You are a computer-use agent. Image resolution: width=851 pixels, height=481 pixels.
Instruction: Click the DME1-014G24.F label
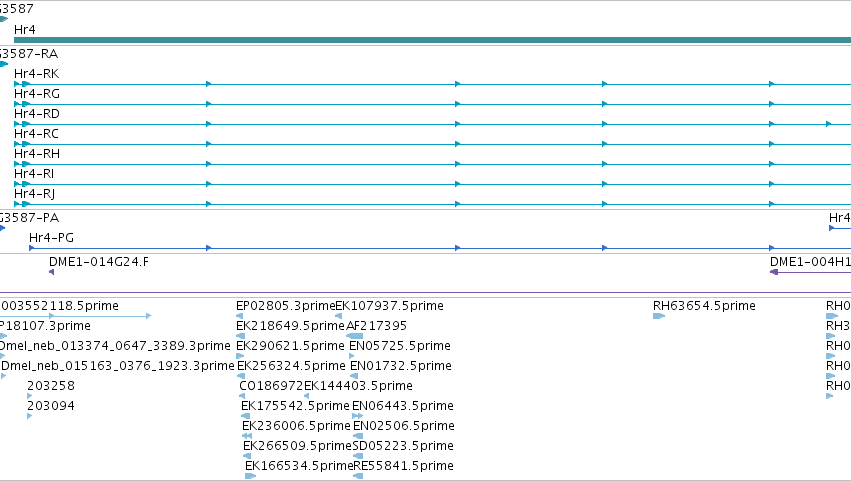coord(99,262)
